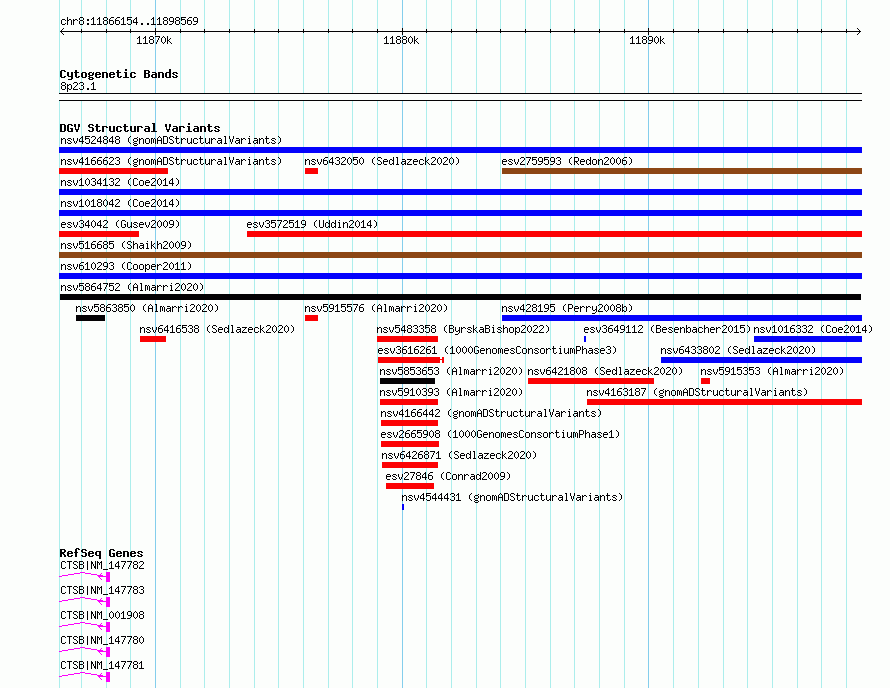The width and height of the screenshot is (890, 688).
Task: Select nsv5483358 (ByrskaBishop2022) label
Action: [463, 329]
